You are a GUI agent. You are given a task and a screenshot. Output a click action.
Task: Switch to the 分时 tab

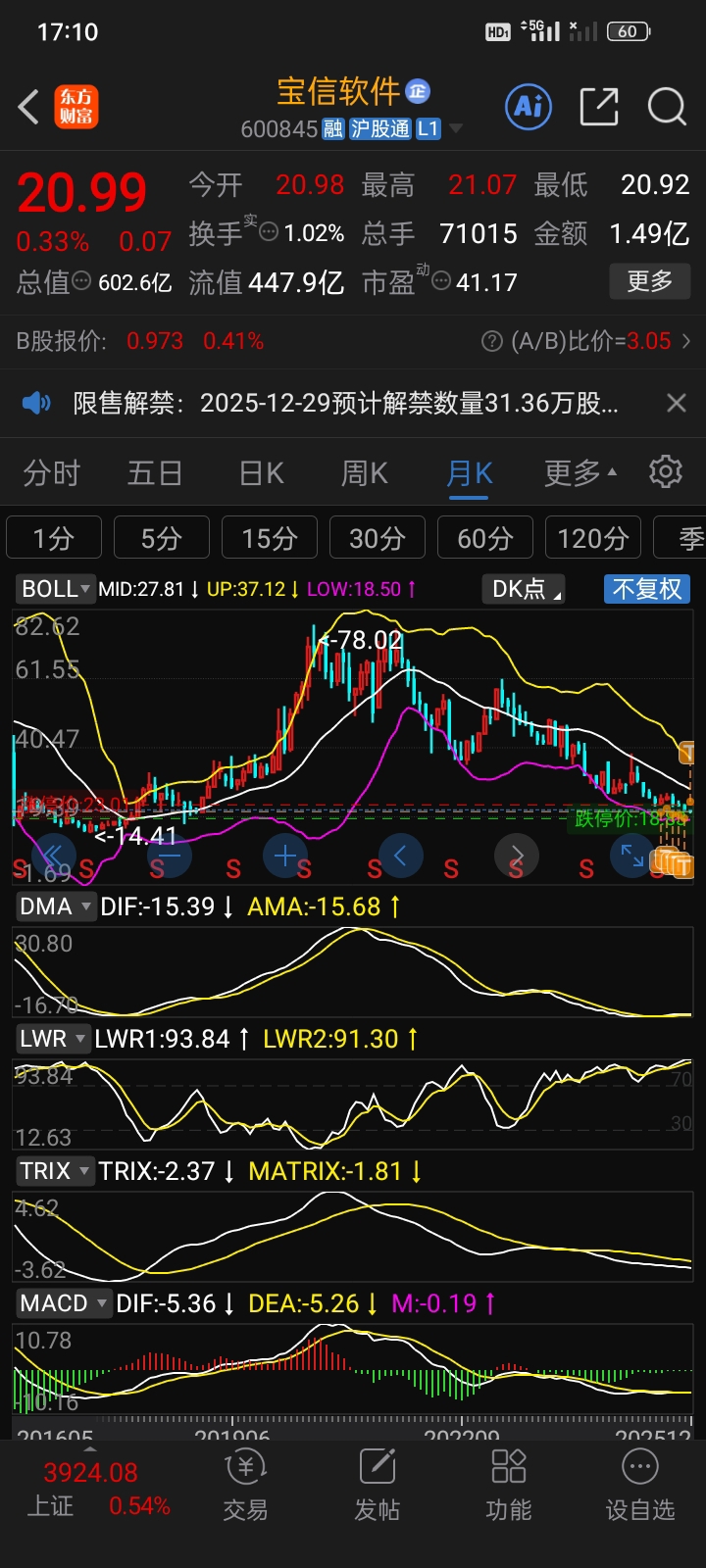click(51, 473)
